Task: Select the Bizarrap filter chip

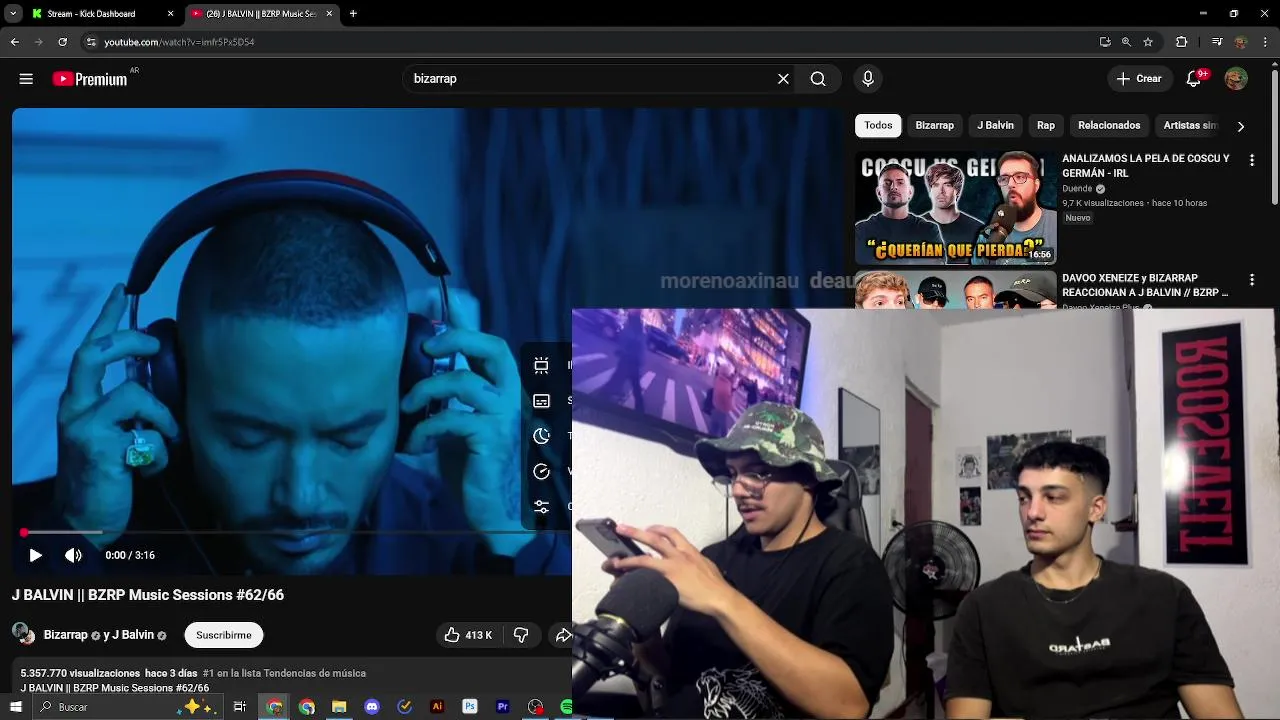Action: [934, 125]
